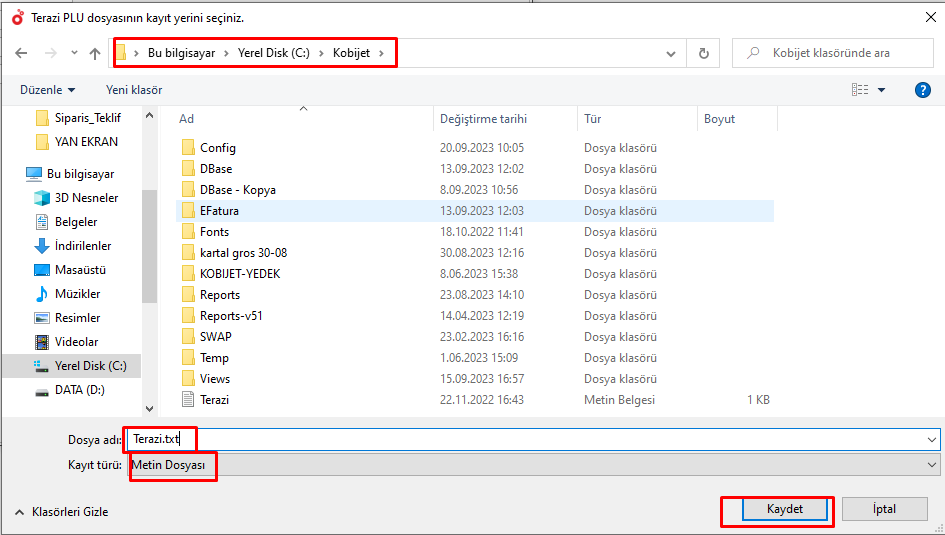The width and height of the screenshot is (945, 535).
Task: Sort by Değiştirme tarihi column header
Action: (x=483, y=119)
